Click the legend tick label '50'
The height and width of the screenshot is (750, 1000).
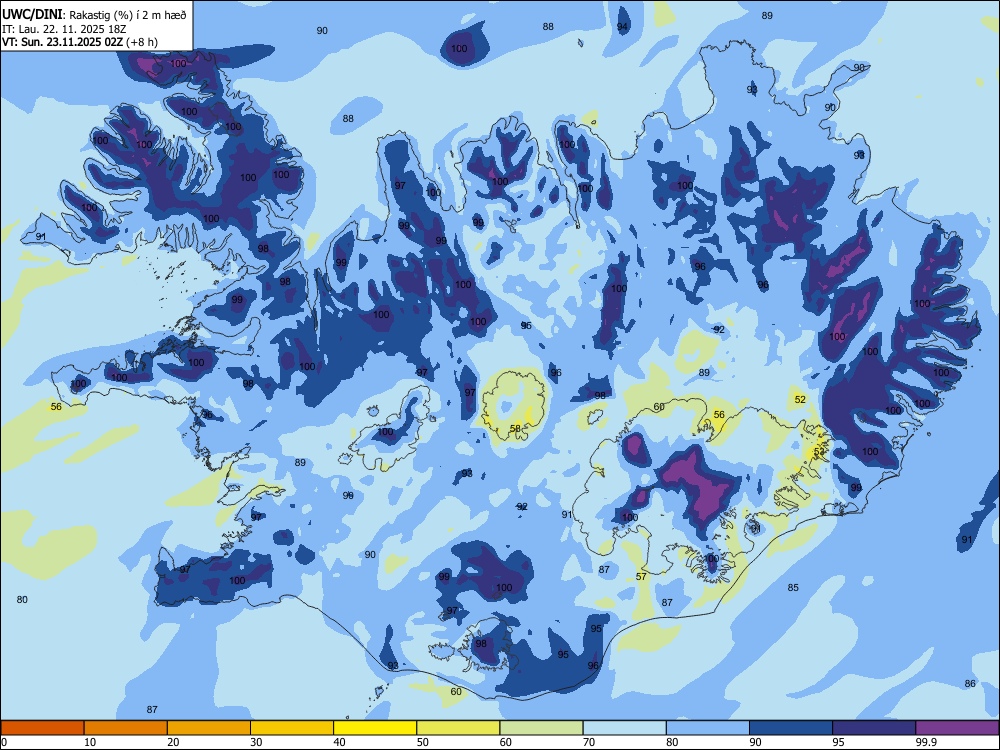[422, 742]
